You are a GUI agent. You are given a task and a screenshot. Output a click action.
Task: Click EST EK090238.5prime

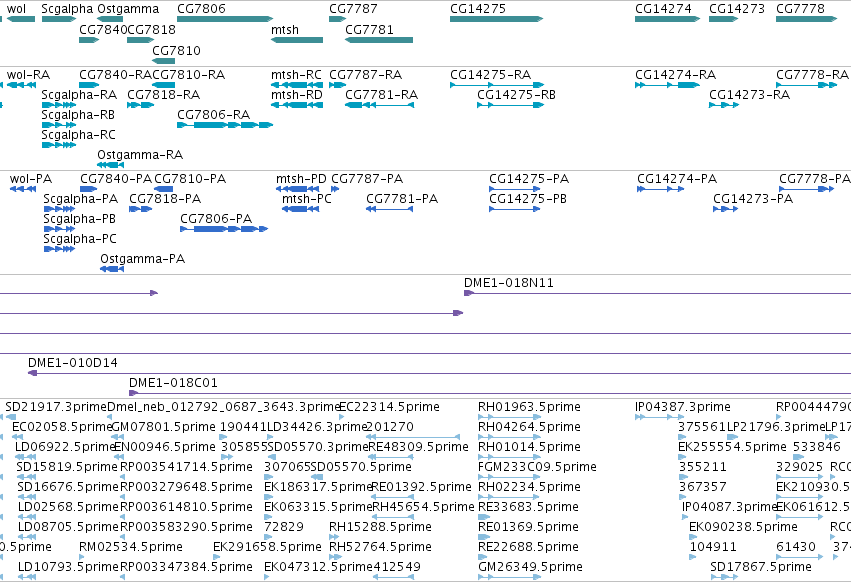pos(744,527)
